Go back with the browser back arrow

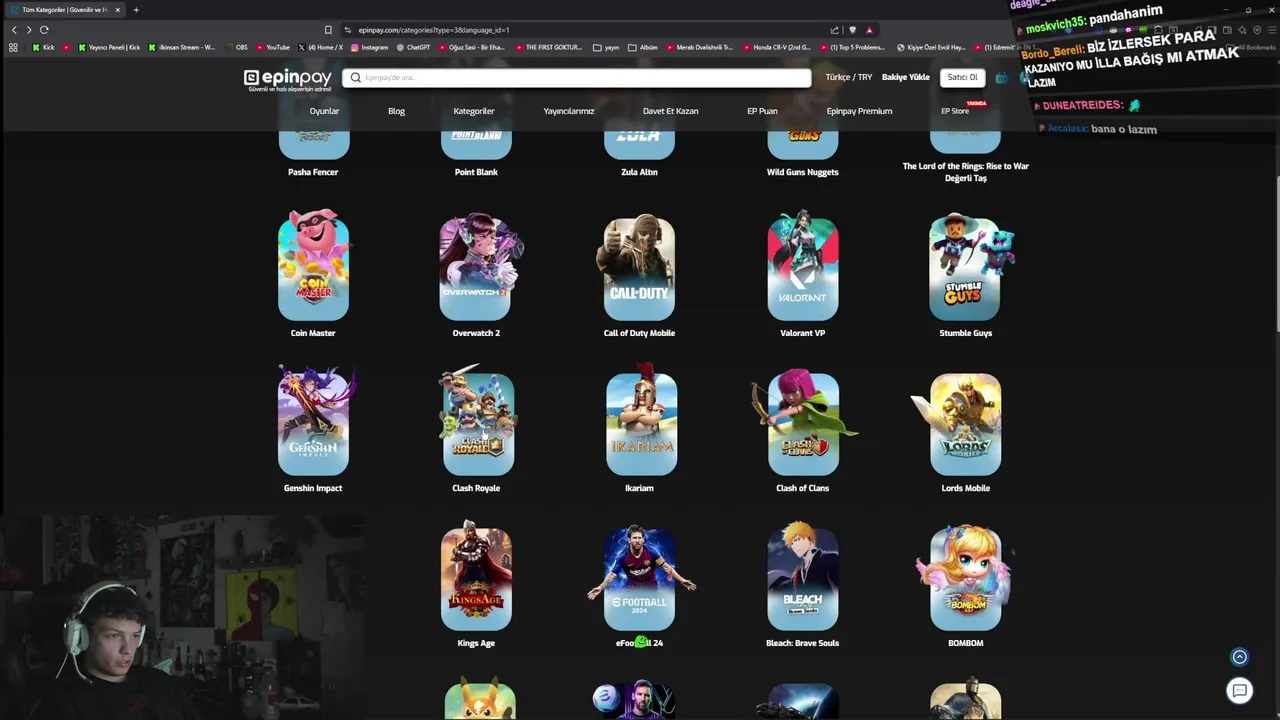(x=14, y=30)
